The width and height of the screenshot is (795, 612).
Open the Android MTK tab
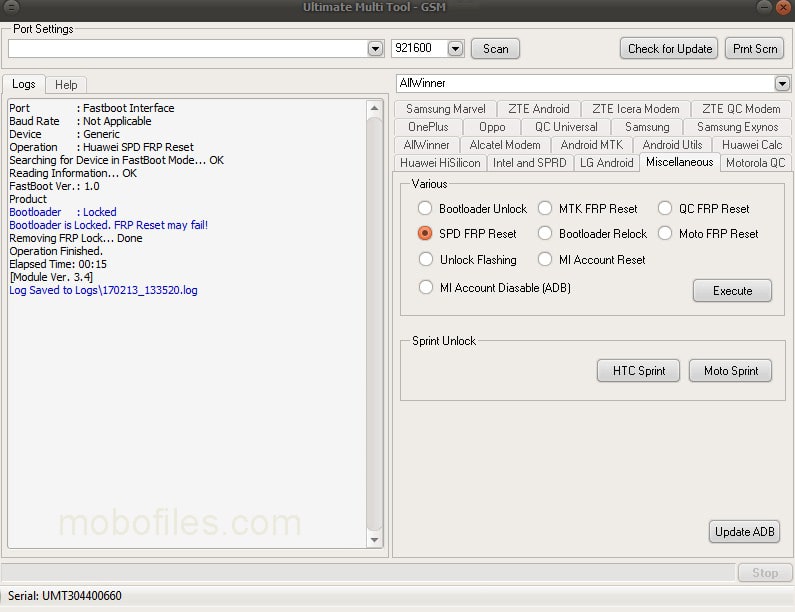point(592,145)
